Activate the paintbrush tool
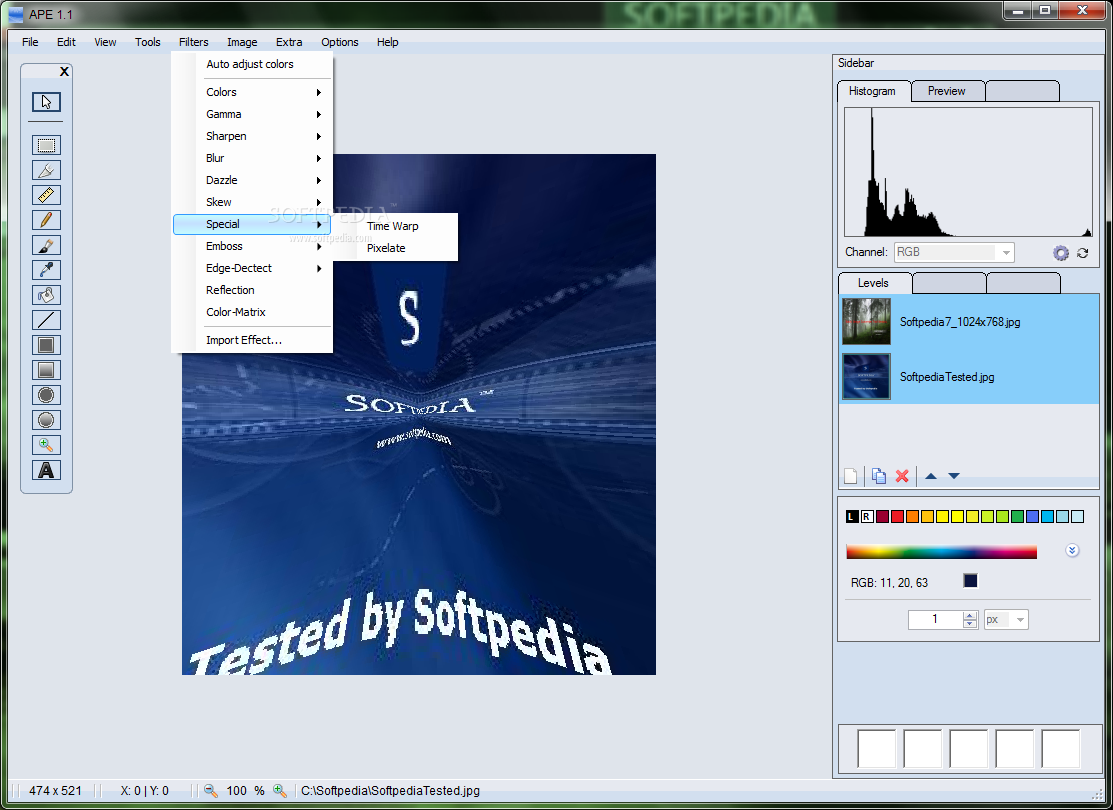 [46, 246]
